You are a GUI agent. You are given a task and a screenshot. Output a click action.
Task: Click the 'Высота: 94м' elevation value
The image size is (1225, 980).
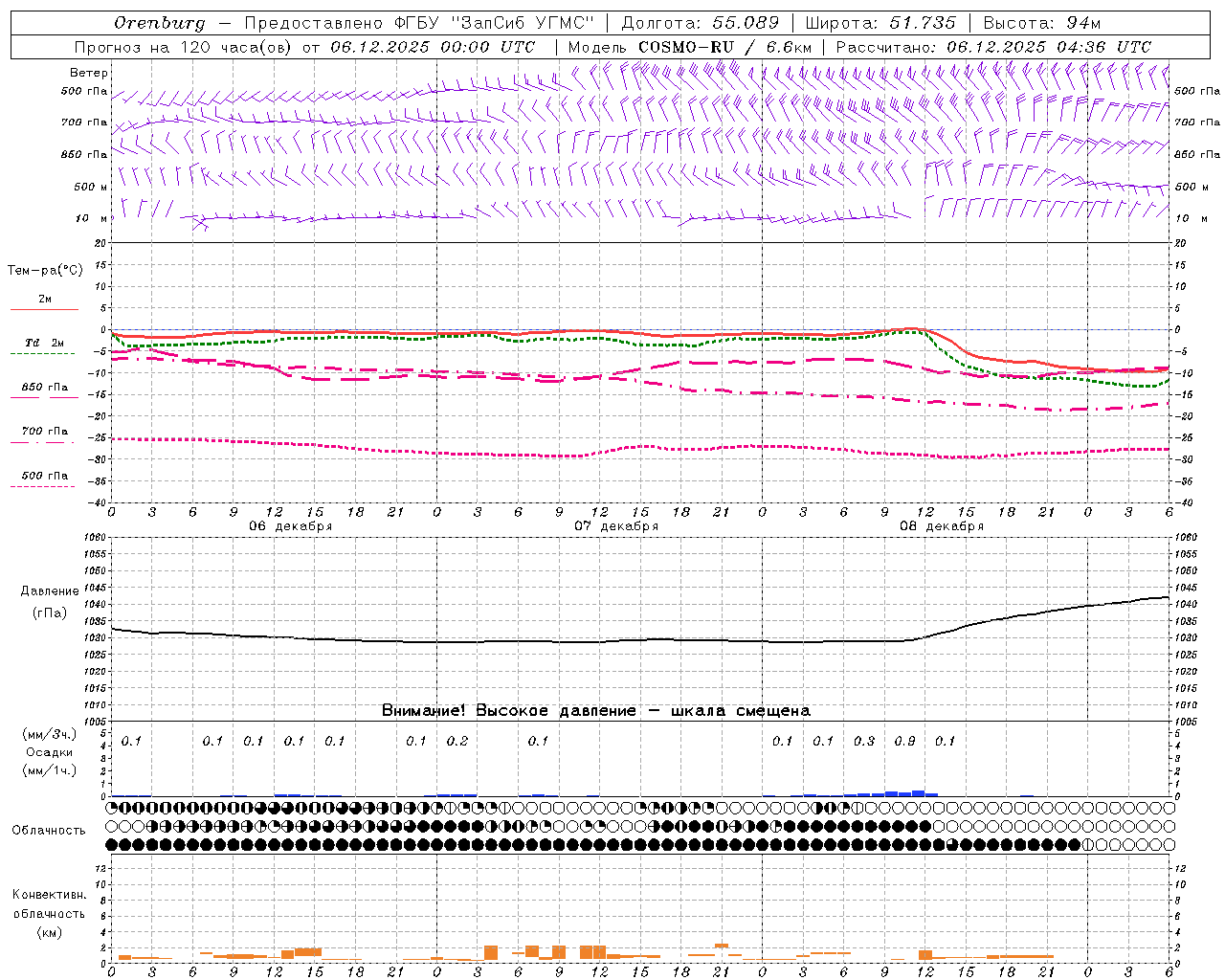click(x=1041, y=23)
